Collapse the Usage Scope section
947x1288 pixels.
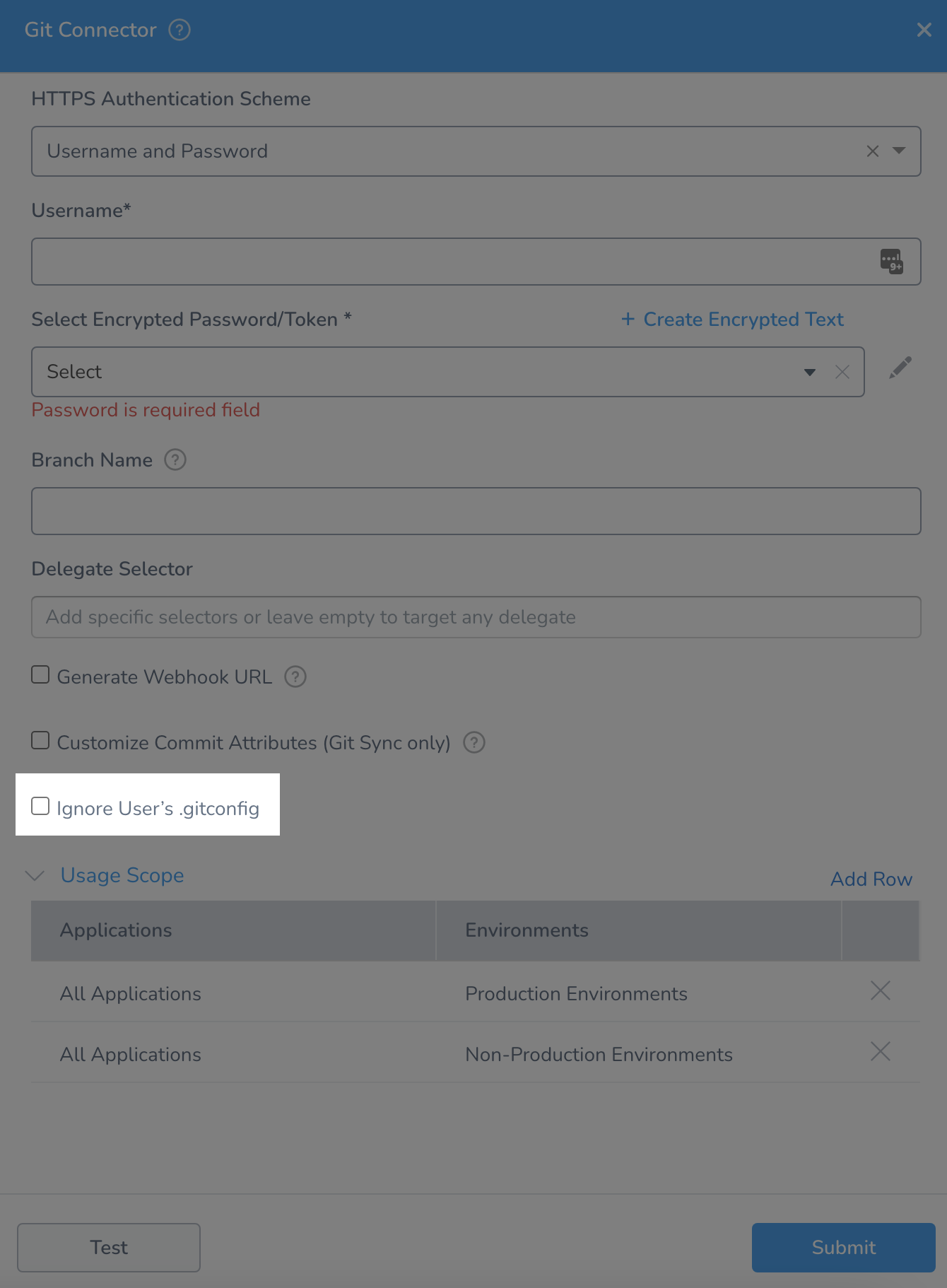[x=35, y=876]
